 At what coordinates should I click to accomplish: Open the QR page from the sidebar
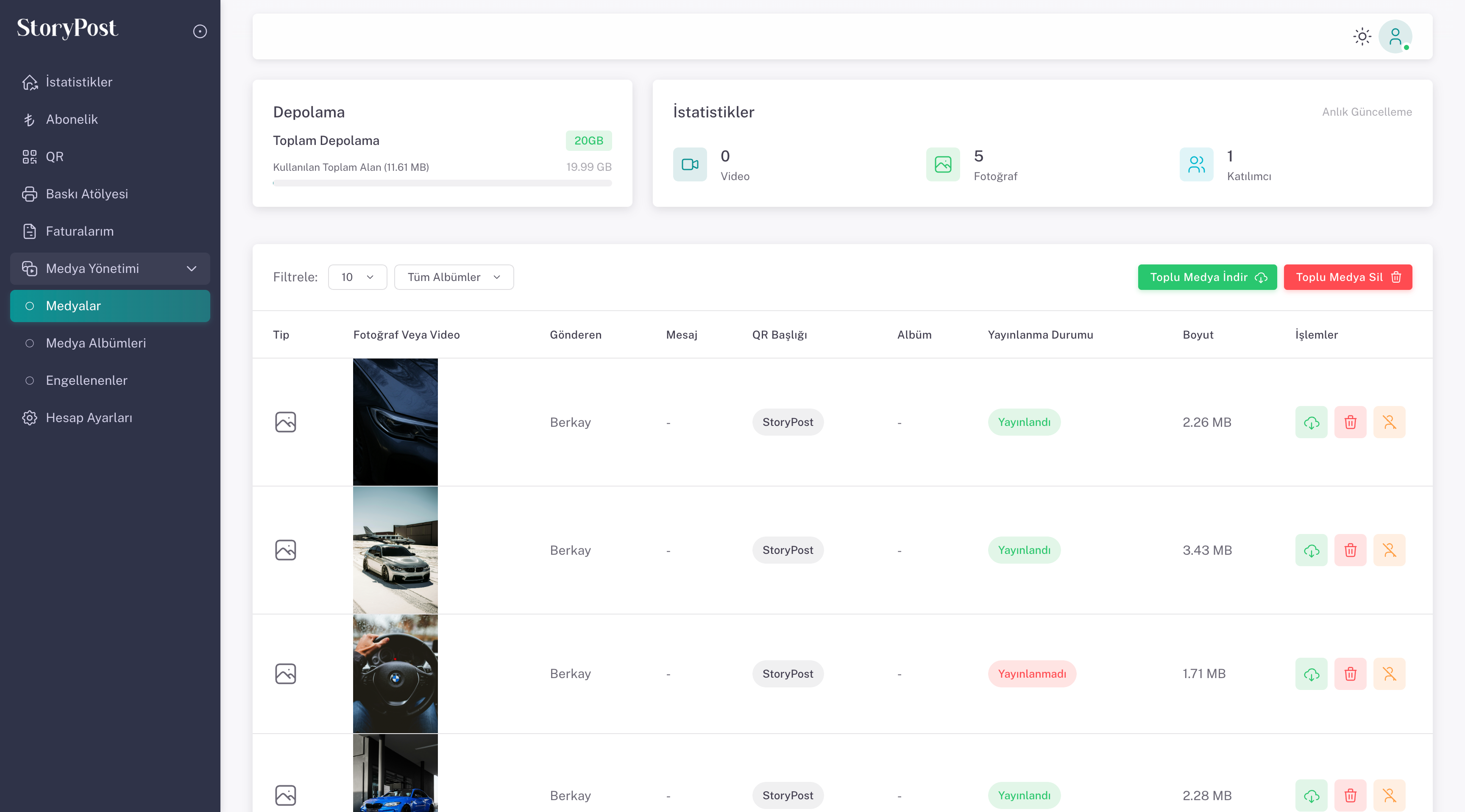click(x=54, y=156)
